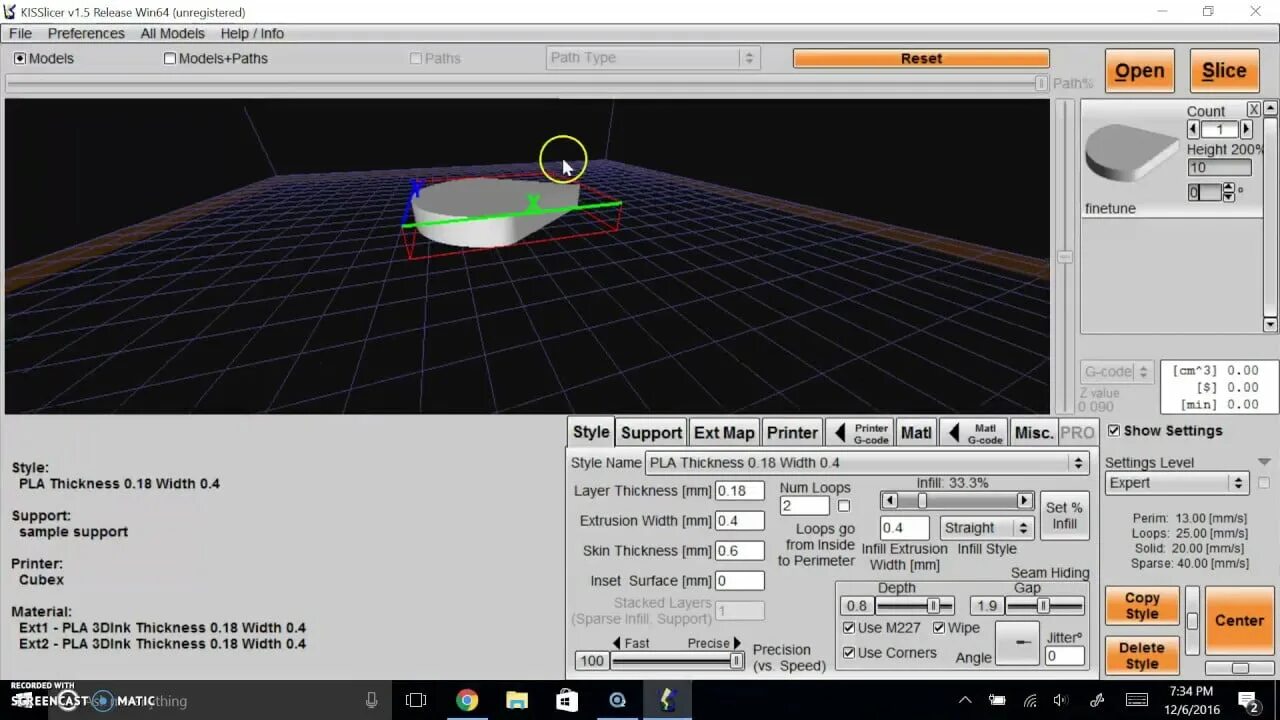Click the Skin Thickness input field
The height and width of the screenshot is (720, 1280).
[740, 551]
